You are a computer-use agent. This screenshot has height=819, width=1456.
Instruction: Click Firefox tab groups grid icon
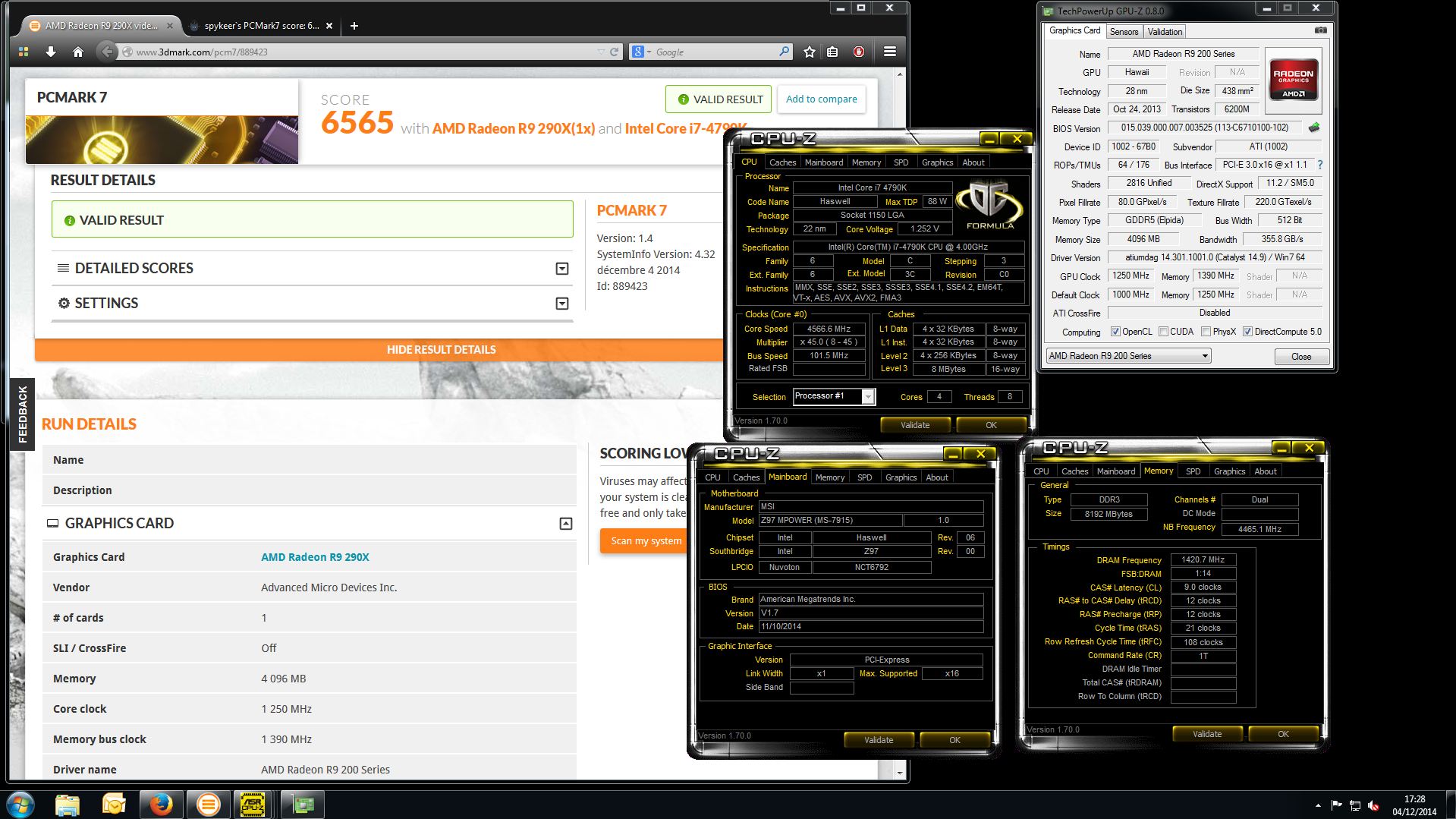[x=24, y=52]
